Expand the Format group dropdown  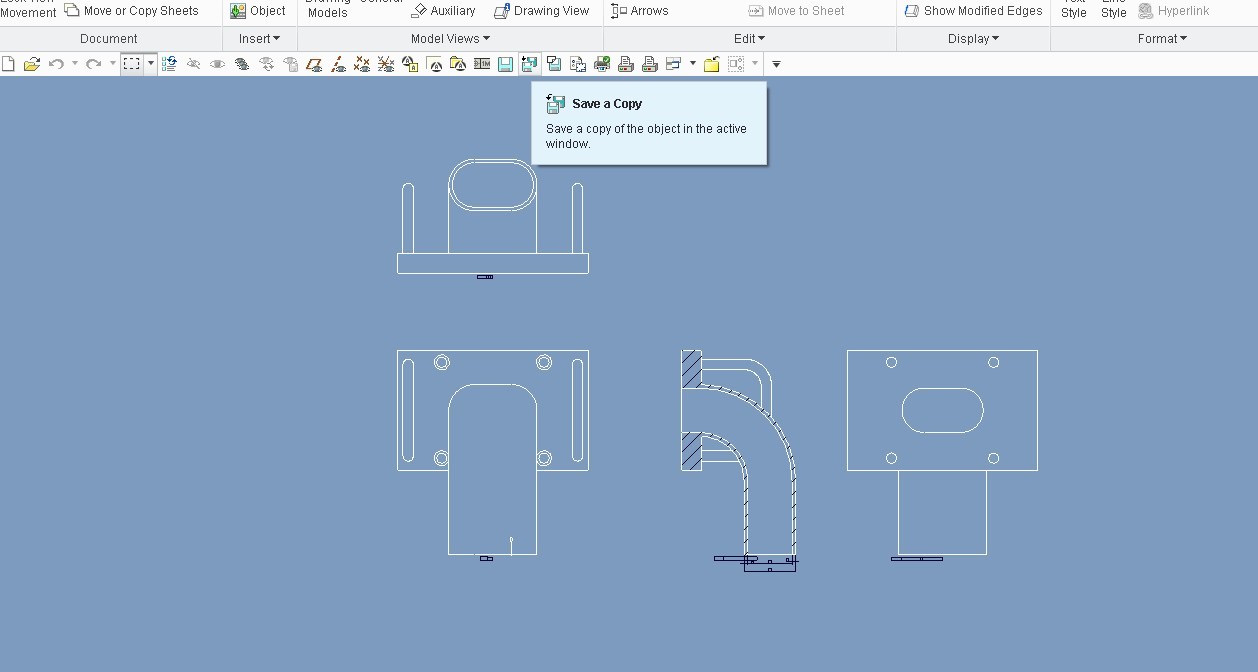pos(1162,39)
